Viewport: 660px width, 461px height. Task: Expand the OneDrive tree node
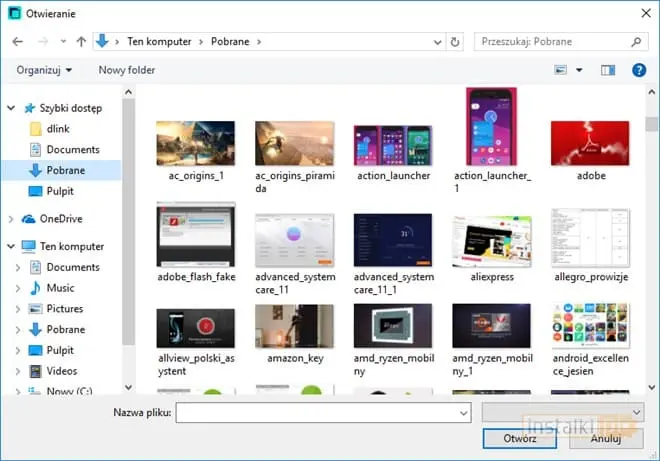coord(10,218)
